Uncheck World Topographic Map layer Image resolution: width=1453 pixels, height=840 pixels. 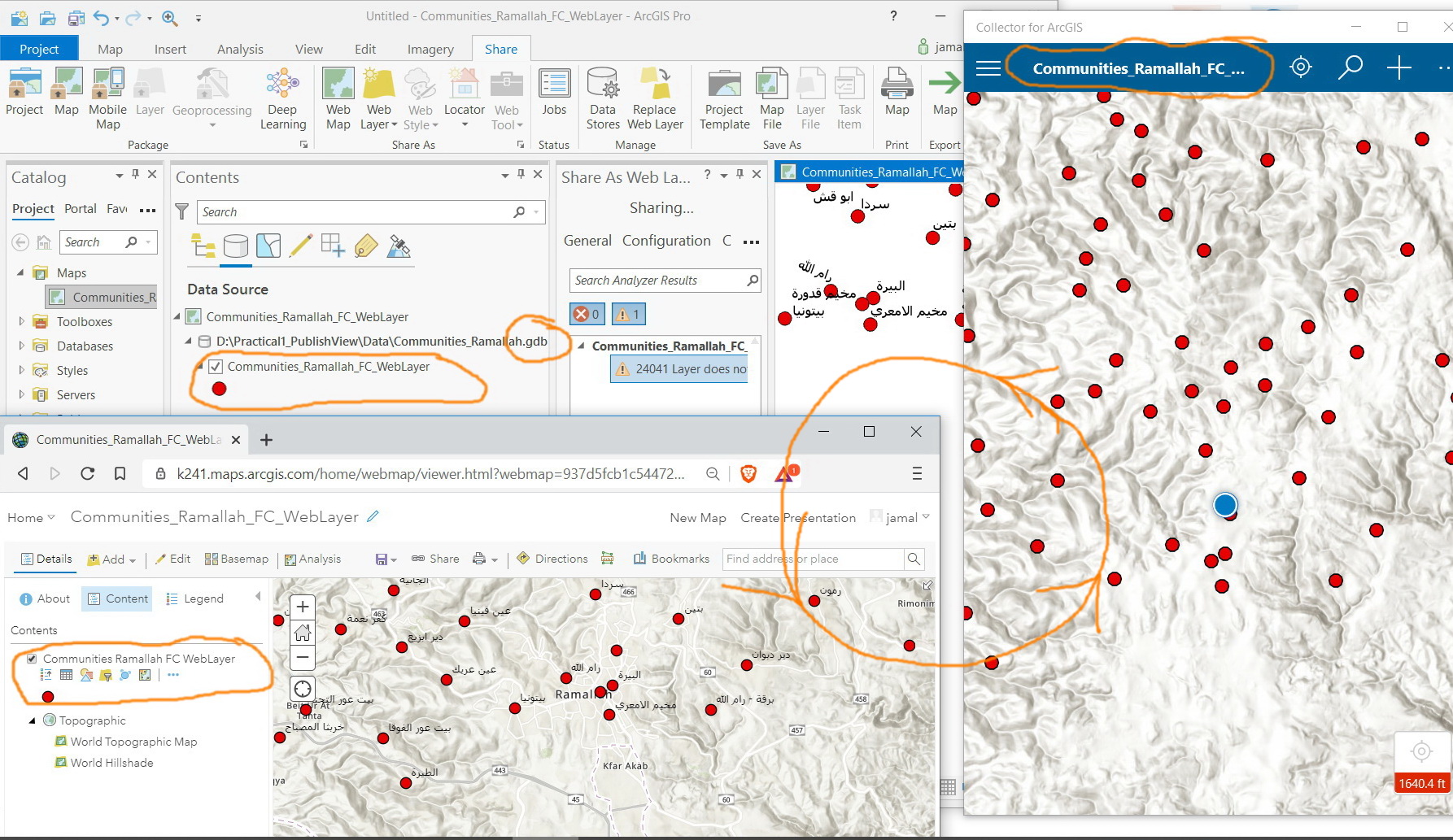[60, 742]
